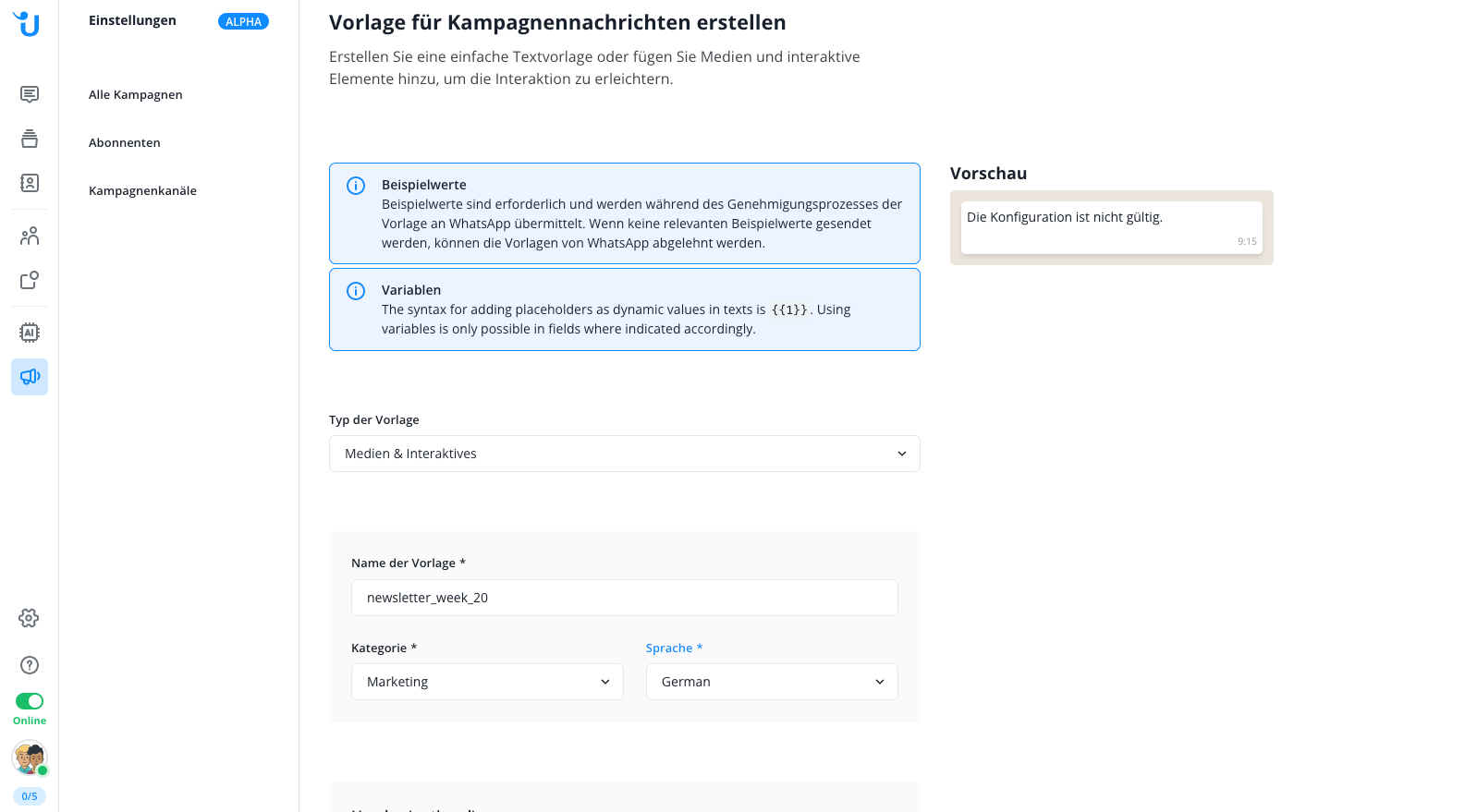The image size is (1465, 812).
Task: Open the AI chip icon
Action: pyautogui.click(x=30, y=333)
